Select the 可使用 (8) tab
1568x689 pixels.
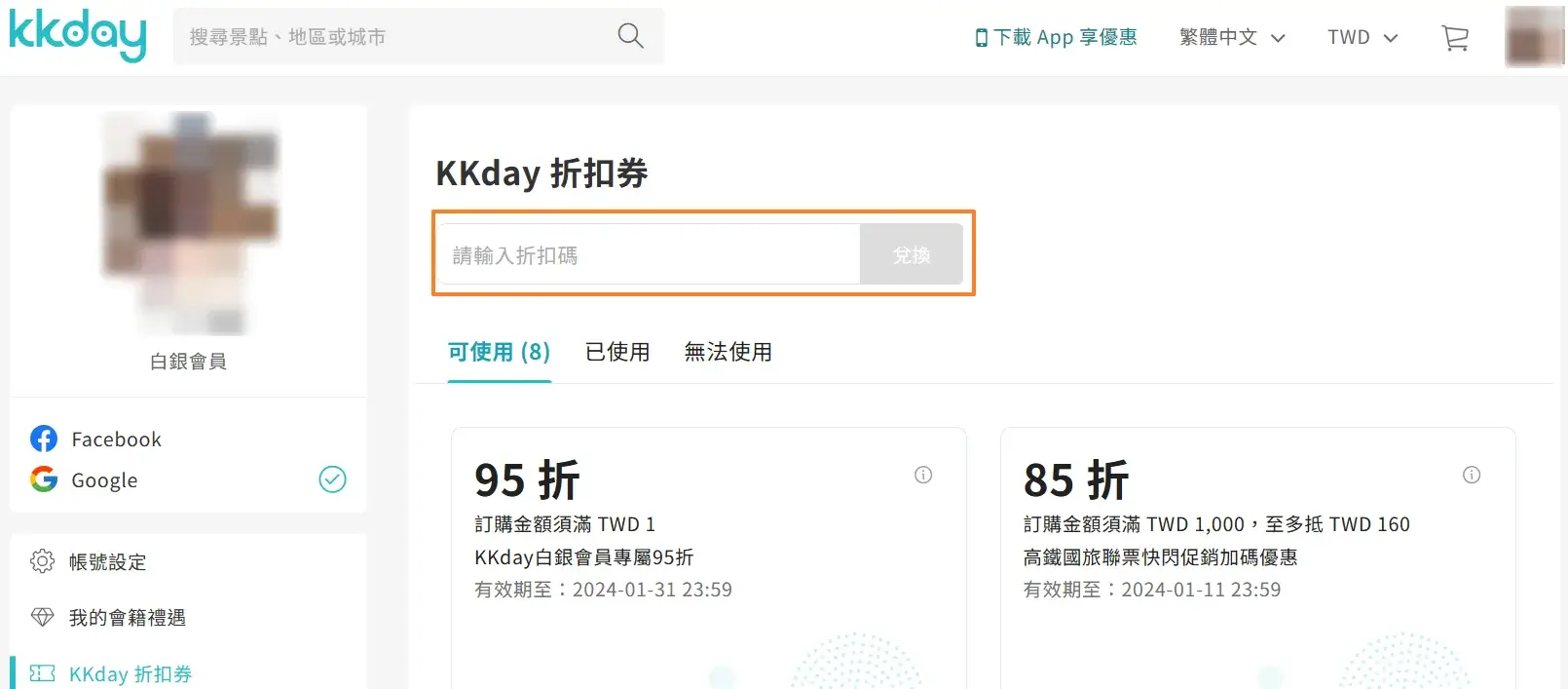(x=499, y=352)
